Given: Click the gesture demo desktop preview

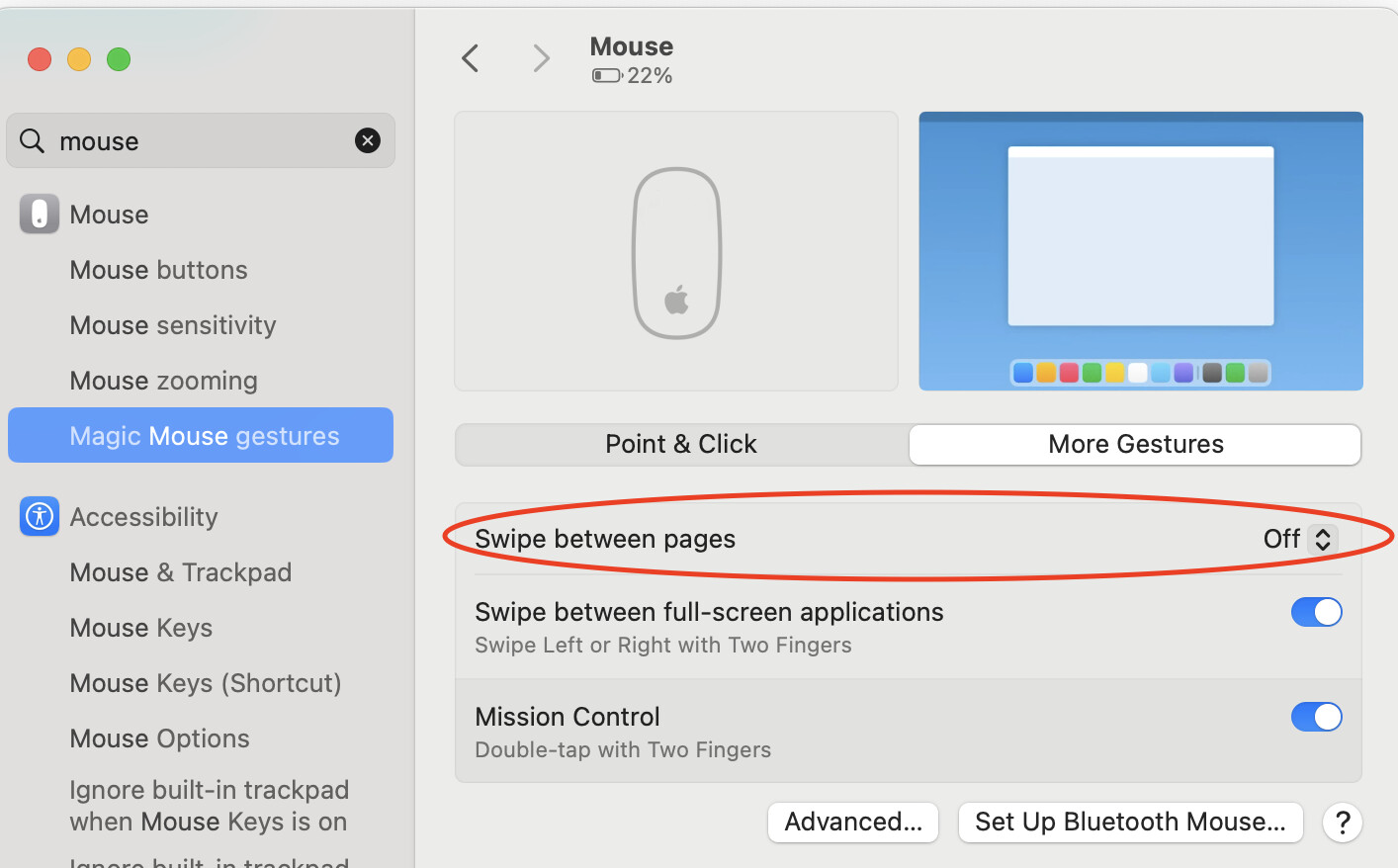Looking at the screenshot, I should 1141,251.
